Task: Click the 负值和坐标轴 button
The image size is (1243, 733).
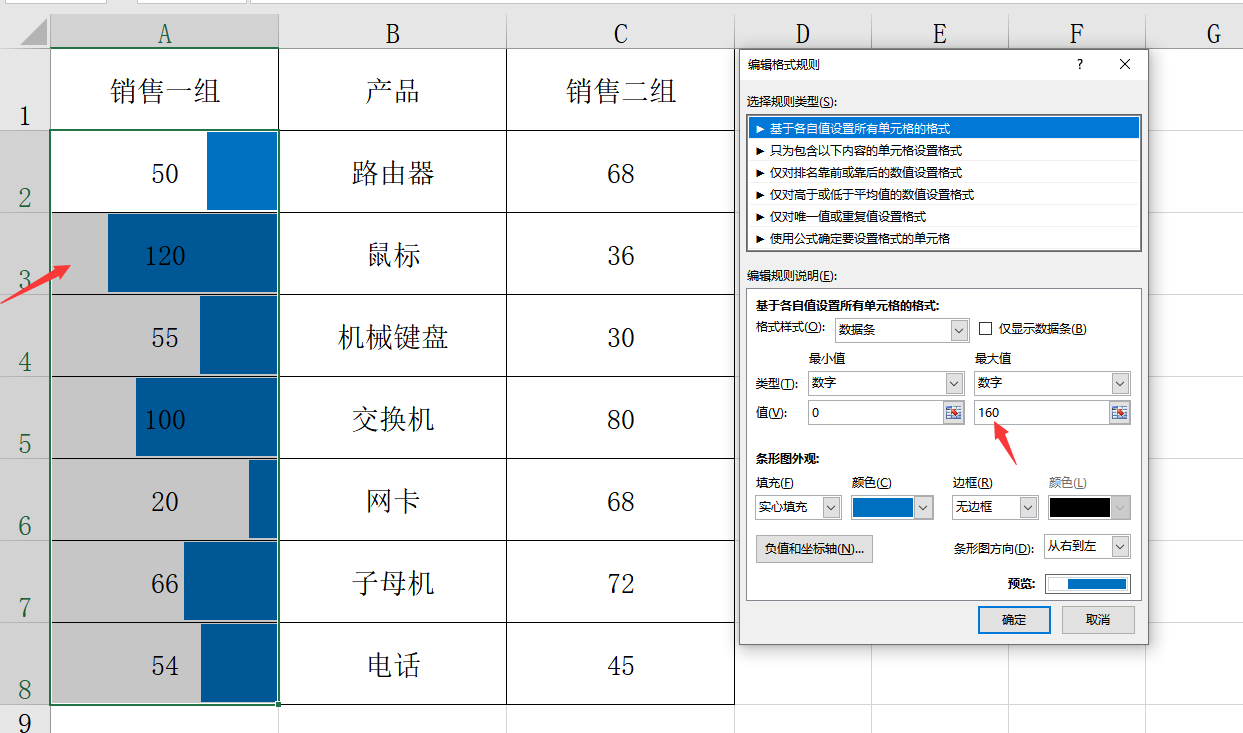Action: (815, 549)
